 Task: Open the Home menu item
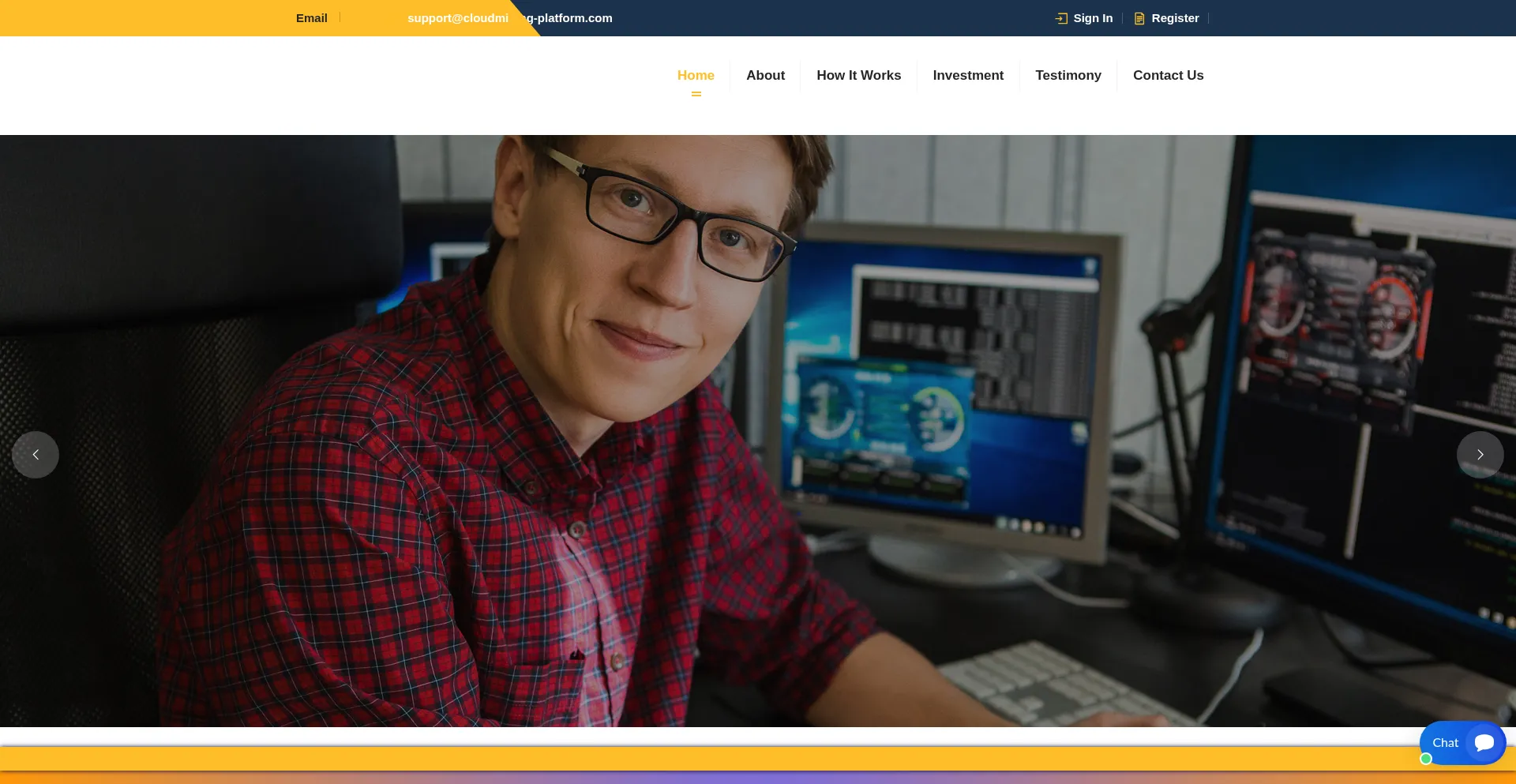coord(696,75)
